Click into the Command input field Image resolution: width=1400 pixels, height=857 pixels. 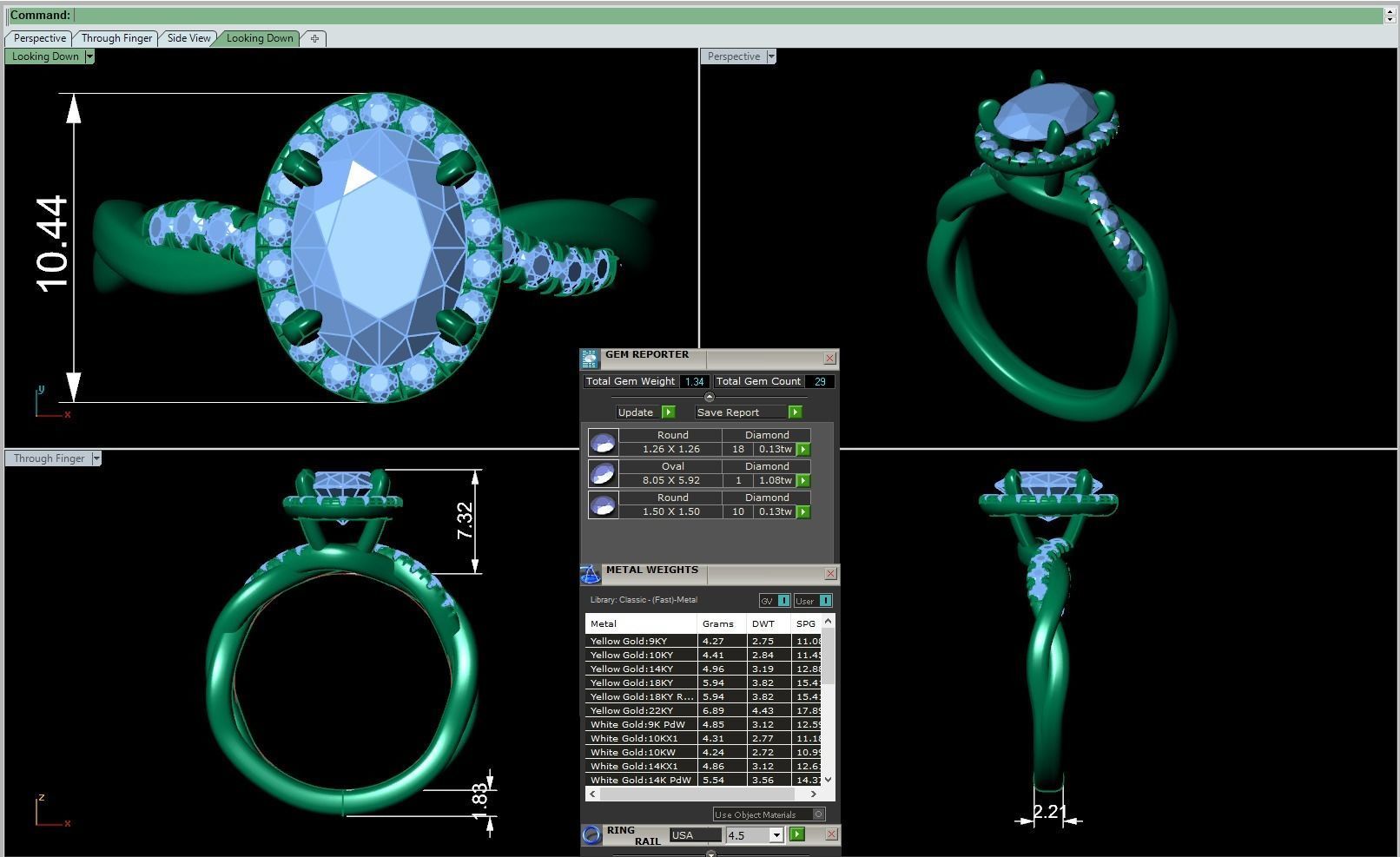click(x=729, y=16)
